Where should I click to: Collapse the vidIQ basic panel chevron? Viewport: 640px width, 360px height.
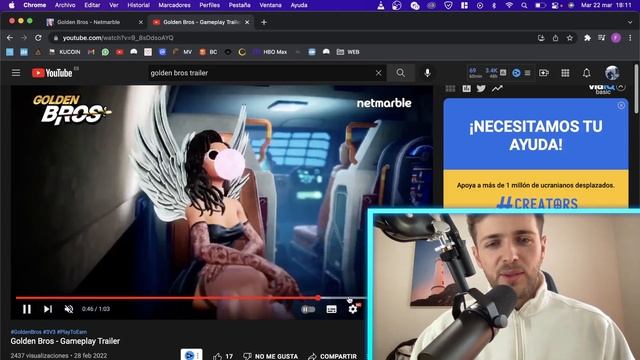(x=621, y=87)
